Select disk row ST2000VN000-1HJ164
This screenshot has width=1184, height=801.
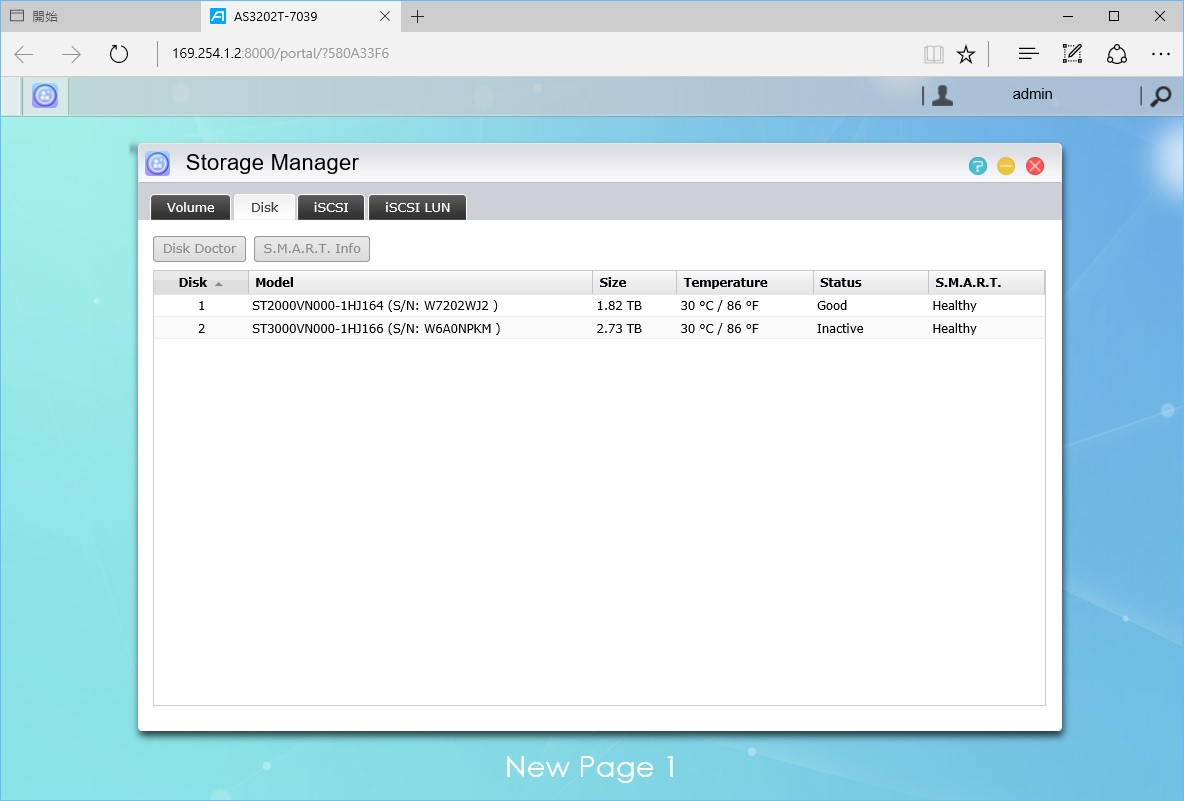(x=600, y=306)
